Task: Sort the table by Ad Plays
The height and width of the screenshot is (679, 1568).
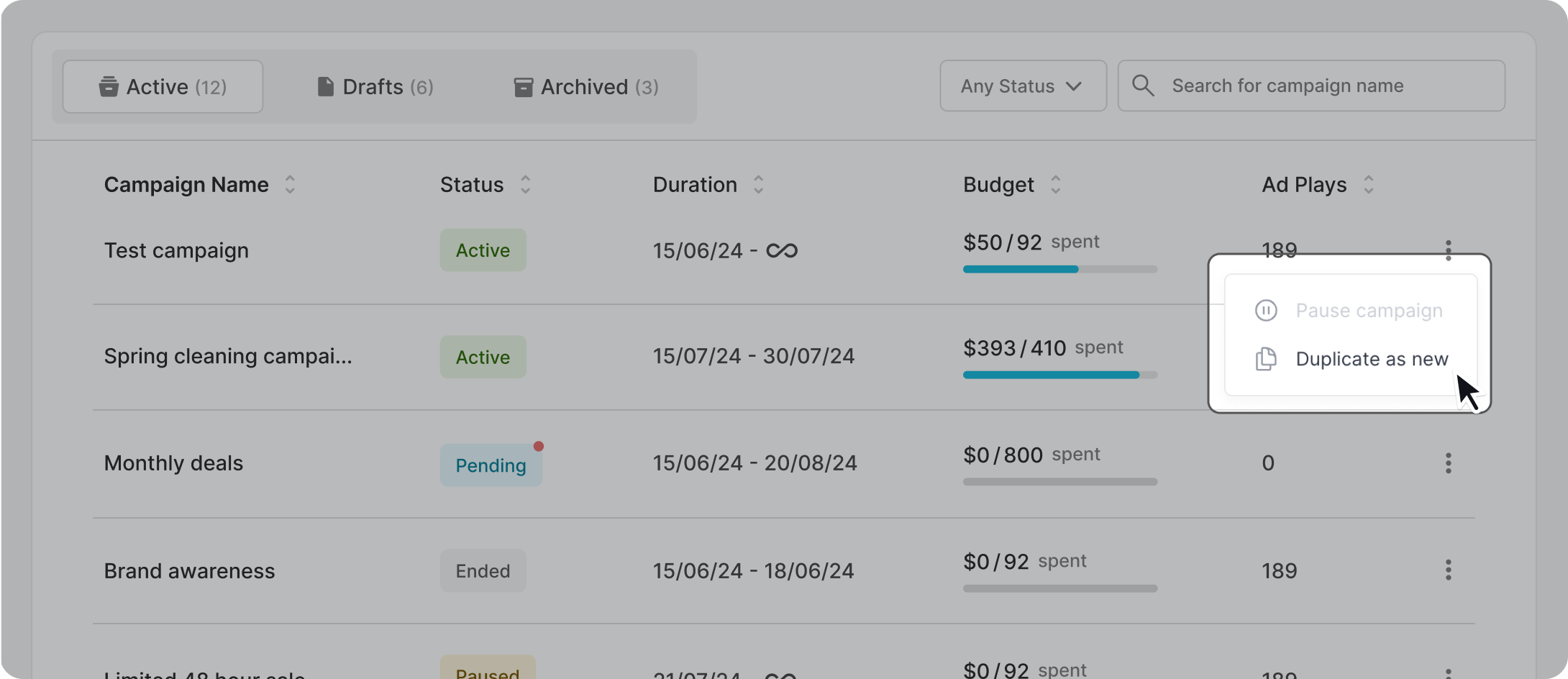Action: pos(1368,185)
